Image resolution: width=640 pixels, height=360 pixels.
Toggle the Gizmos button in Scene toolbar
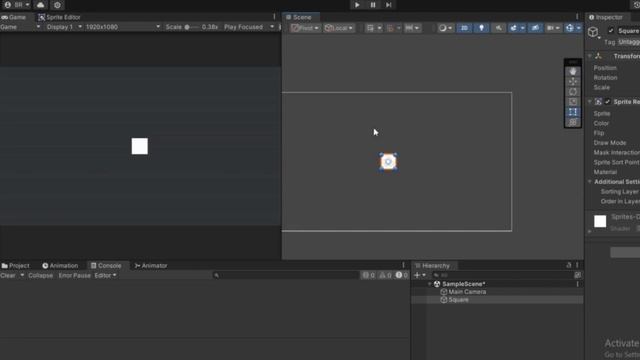tap(570, 28)
